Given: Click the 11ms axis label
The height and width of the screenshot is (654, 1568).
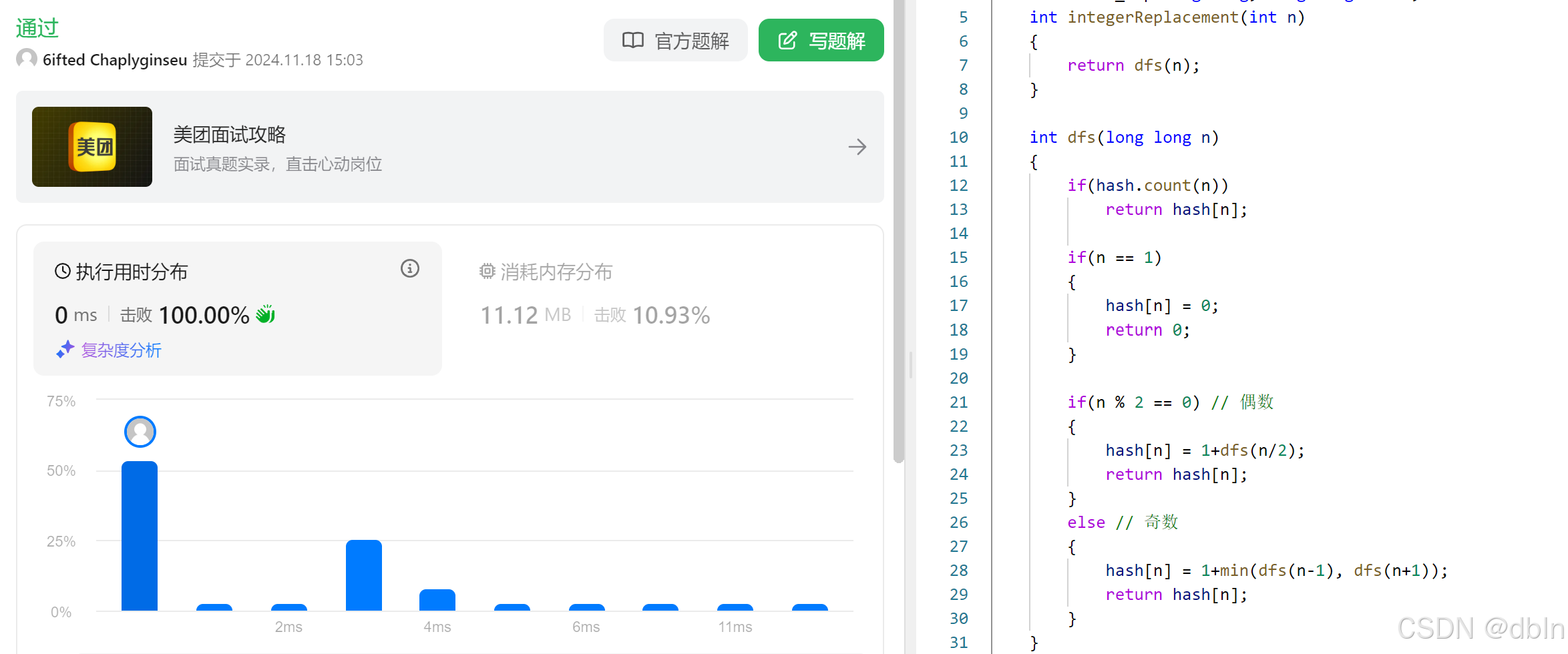Looking at the screenshot, I should click(x=735, y=627).
